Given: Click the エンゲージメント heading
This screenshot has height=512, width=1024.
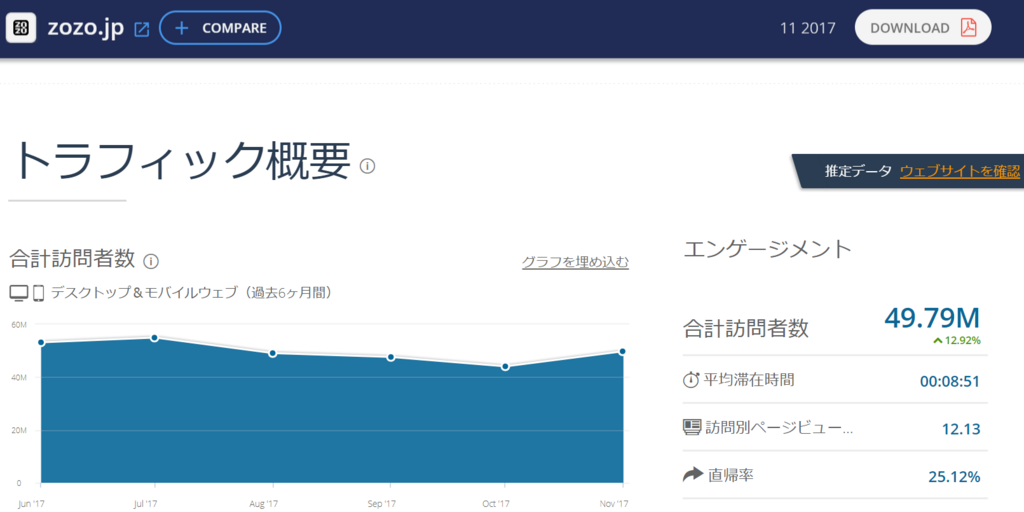Looking at the screenshot, I should click(768, 249).
